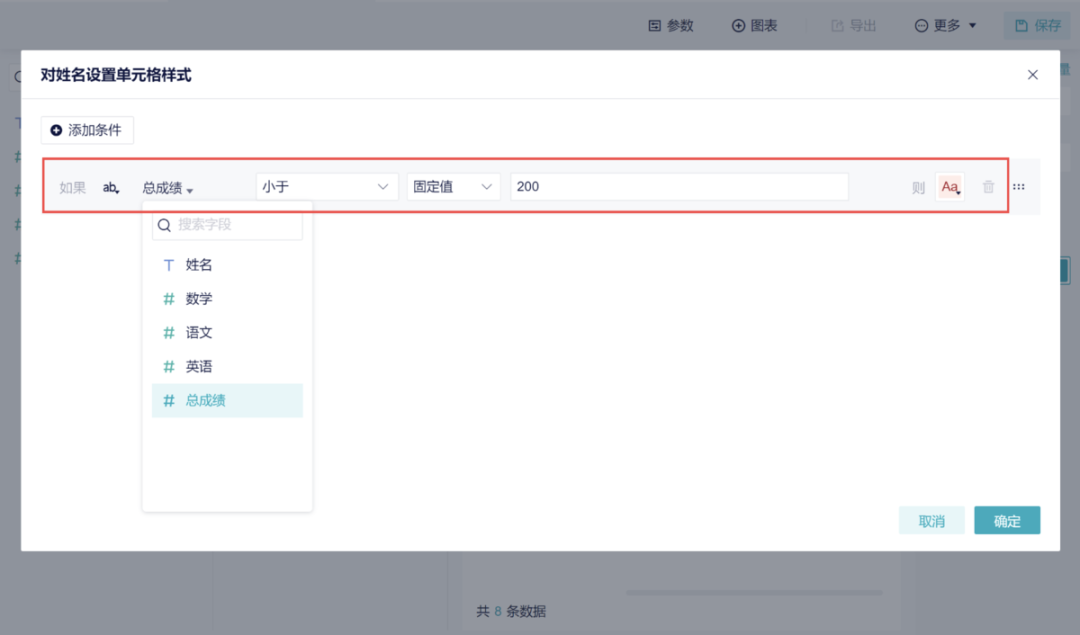Click the 确定 confirm button

[1007, 521]
